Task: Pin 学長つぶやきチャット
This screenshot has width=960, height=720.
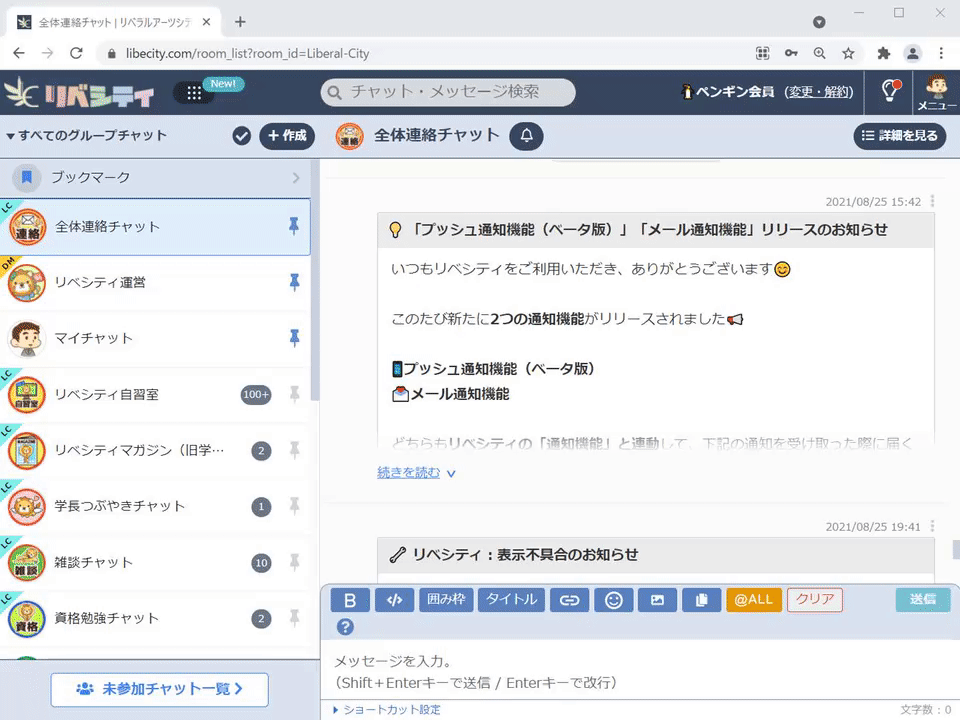Action: [294, 506]
